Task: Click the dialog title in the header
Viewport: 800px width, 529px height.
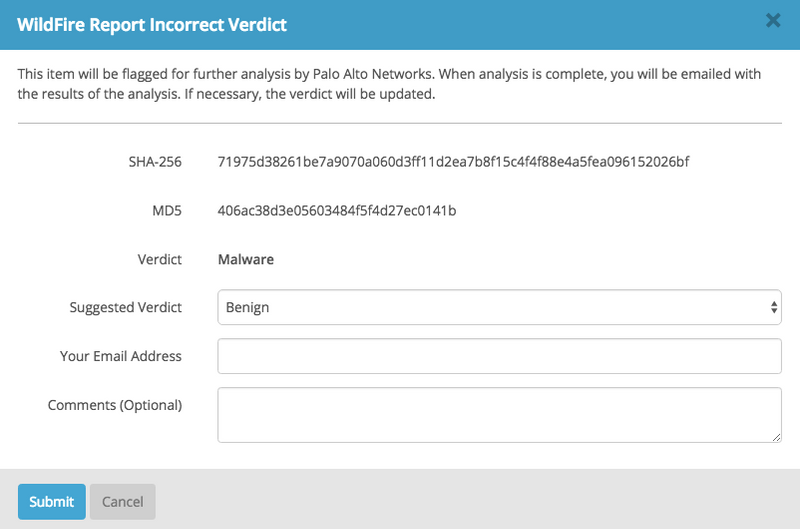Action: [152, 25]
